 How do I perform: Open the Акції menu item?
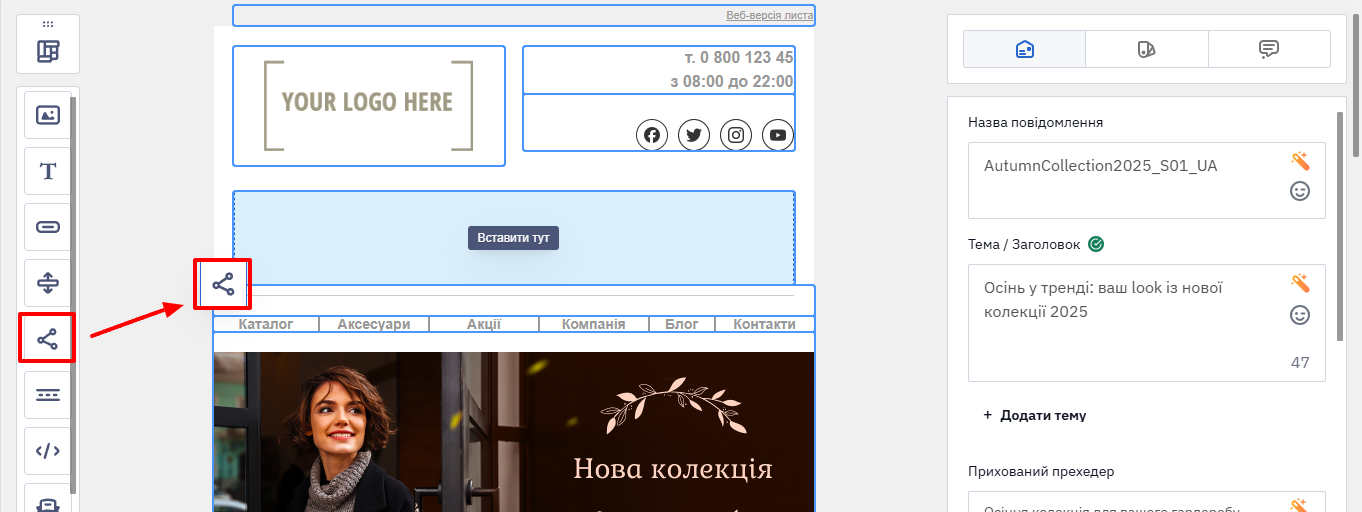pos(484,324)
